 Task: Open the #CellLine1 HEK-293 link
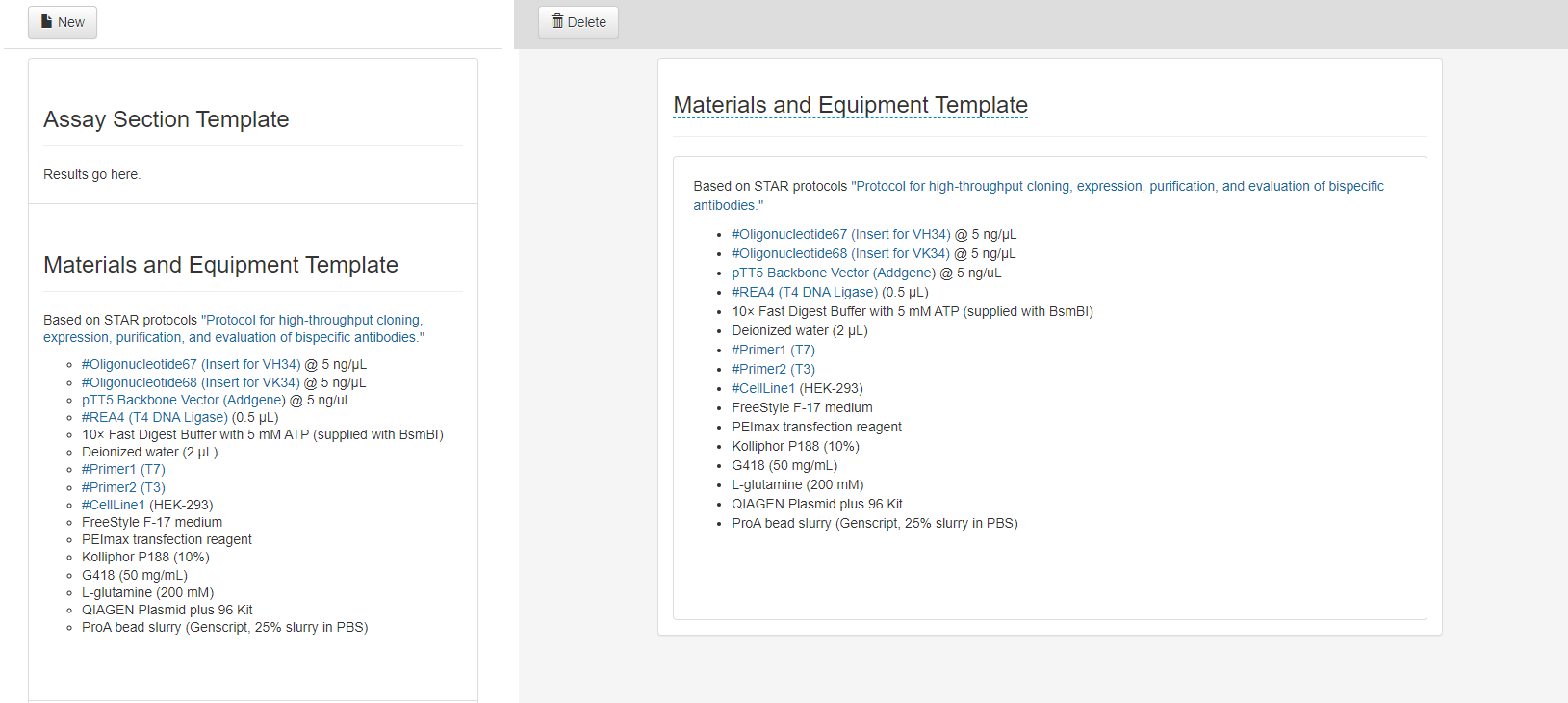point(762,388)
